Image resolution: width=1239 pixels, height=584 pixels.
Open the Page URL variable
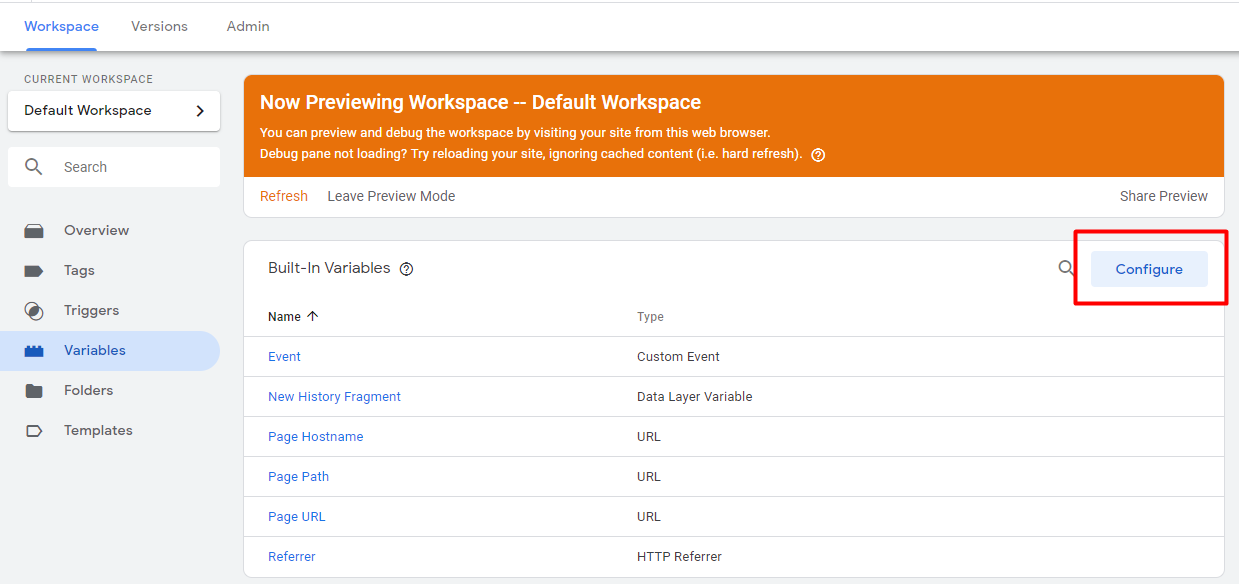tap(296, 517)
